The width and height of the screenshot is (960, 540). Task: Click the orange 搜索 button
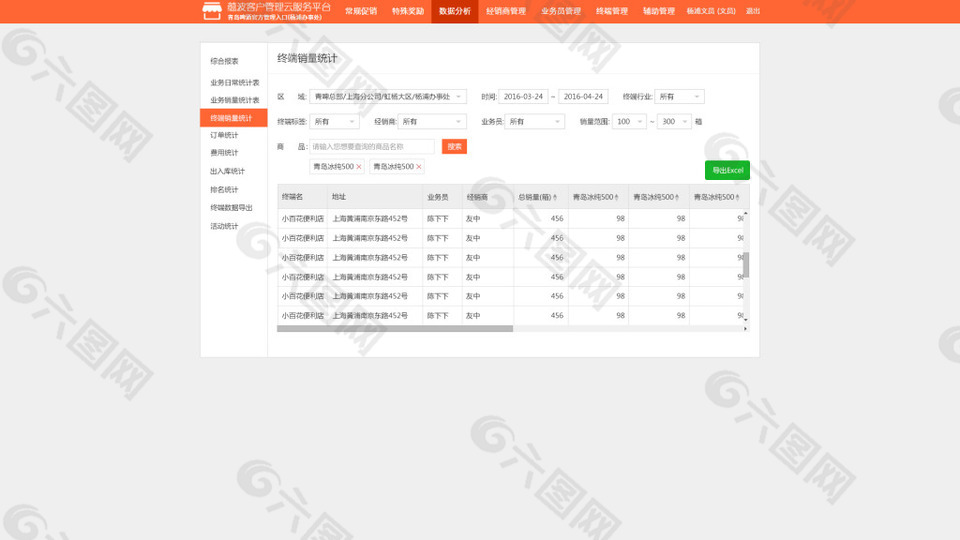click(x=454, y=147)
